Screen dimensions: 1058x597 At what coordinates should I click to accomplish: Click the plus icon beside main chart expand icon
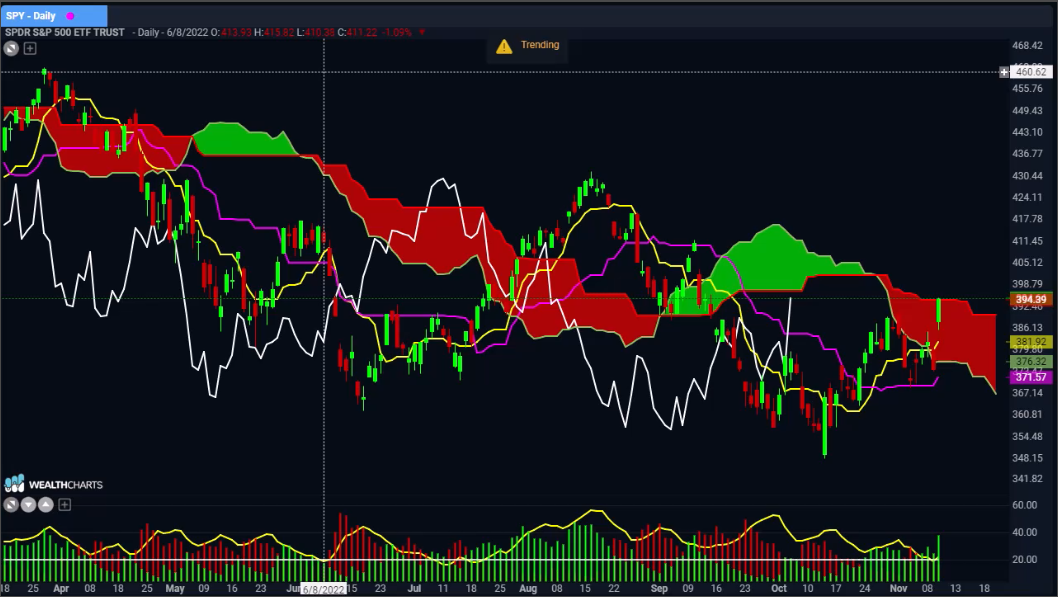pyautogui.click(x=30, y=48)
